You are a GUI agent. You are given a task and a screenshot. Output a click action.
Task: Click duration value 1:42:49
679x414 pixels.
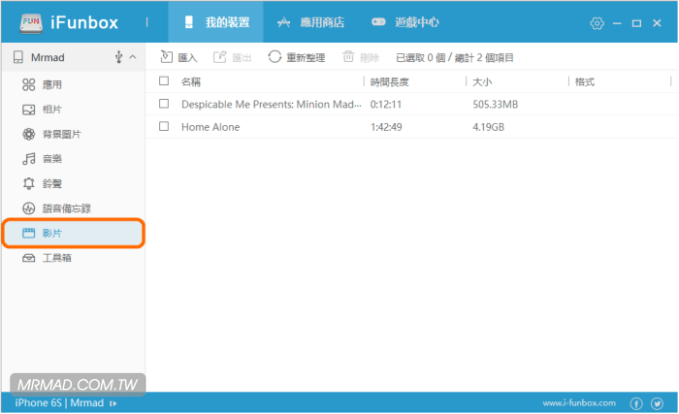click(x=386, y=127)
